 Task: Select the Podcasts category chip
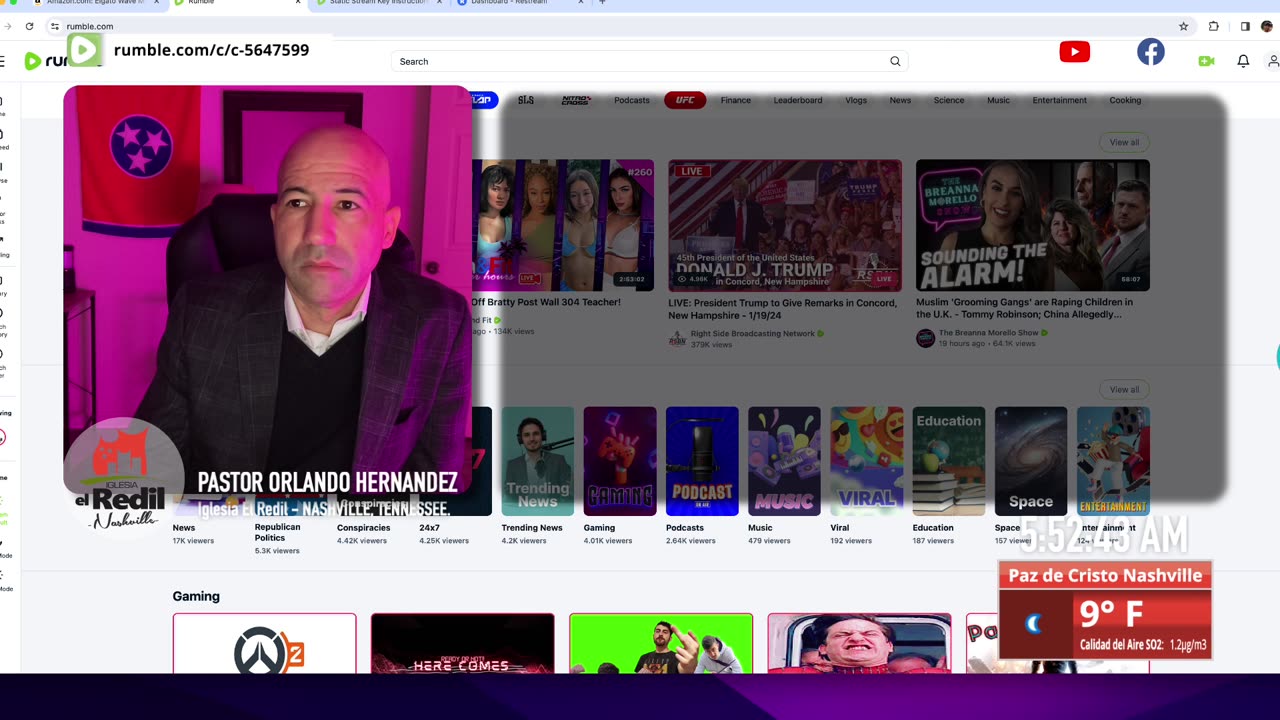point(632,100)
